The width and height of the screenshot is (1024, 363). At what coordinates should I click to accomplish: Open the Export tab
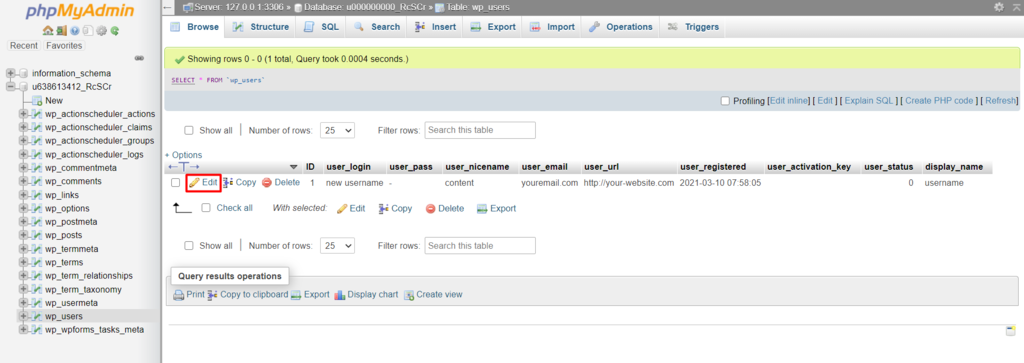click(x=493, y=27)
